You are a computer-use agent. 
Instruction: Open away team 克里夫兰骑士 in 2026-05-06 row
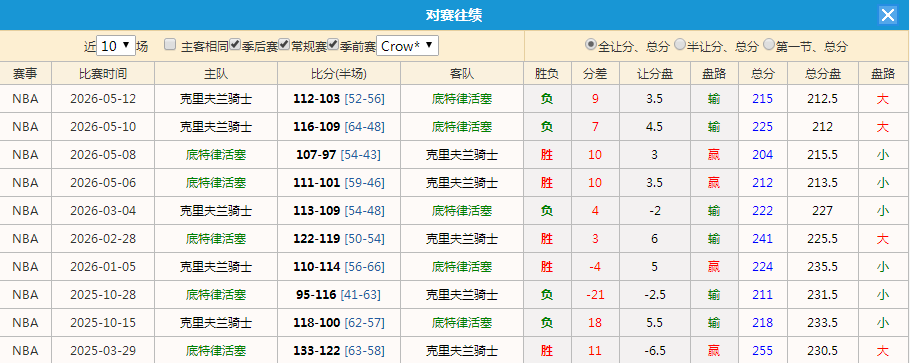pyautogui.click(x=462, y=183)
